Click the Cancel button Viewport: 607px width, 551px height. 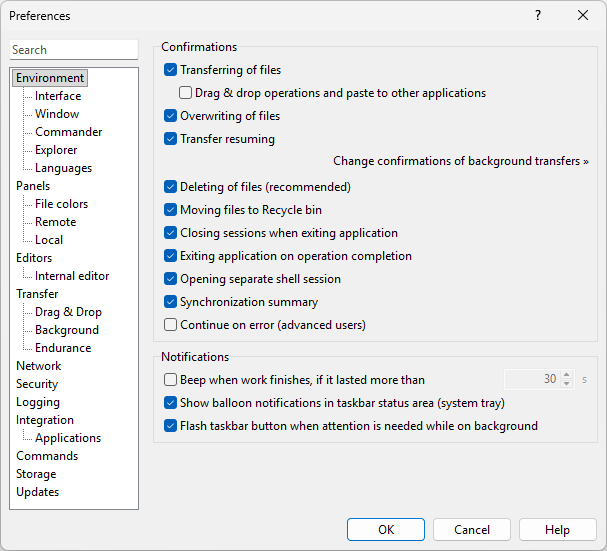click(x=472, y=530)
